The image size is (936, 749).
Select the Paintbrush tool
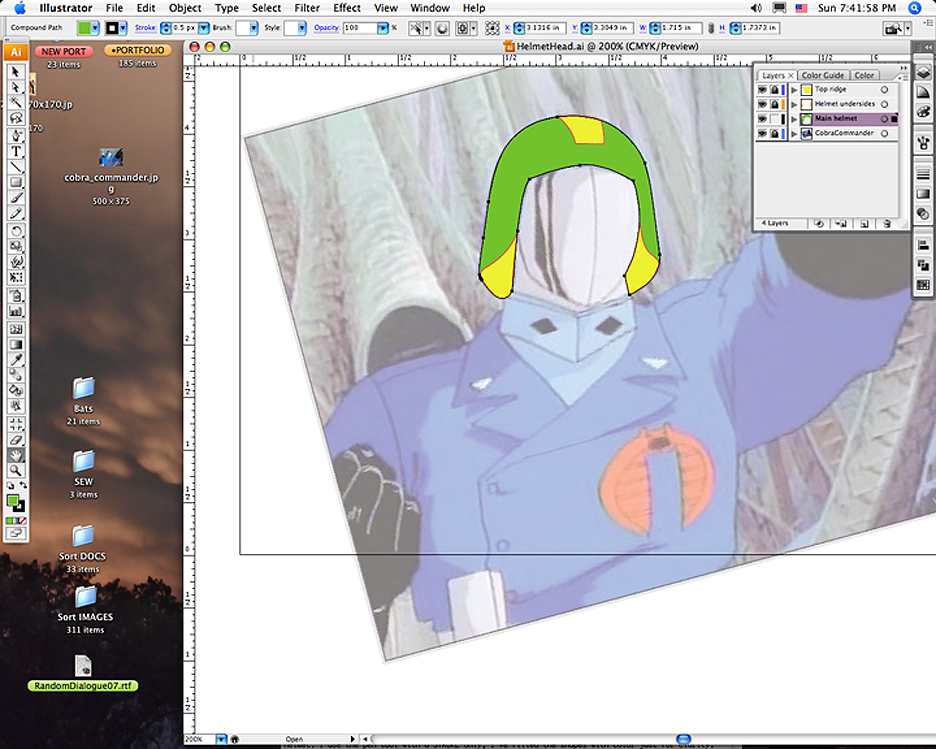(x=16, y=198)
